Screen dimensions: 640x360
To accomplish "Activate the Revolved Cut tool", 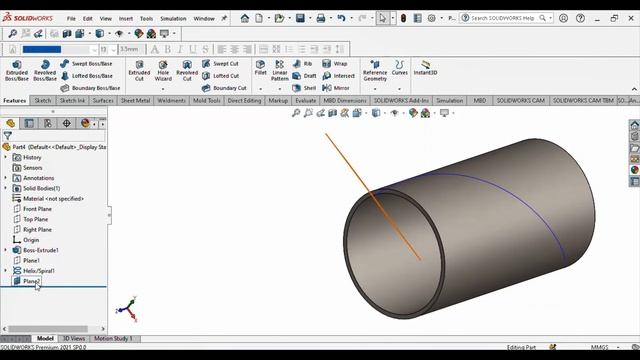I will coord(187,70).
